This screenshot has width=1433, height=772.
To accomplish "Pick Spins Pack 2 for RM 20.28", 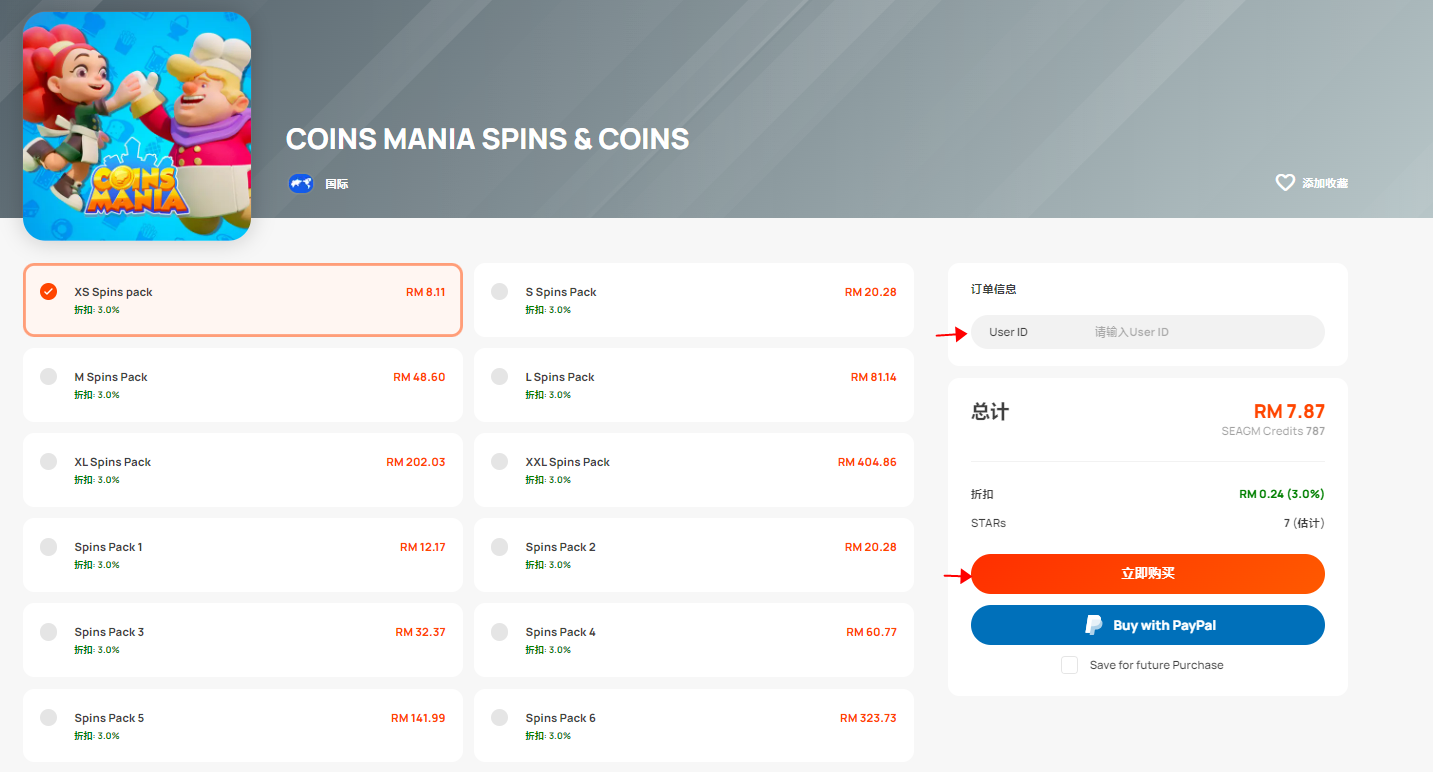I will tap(693, 555).
